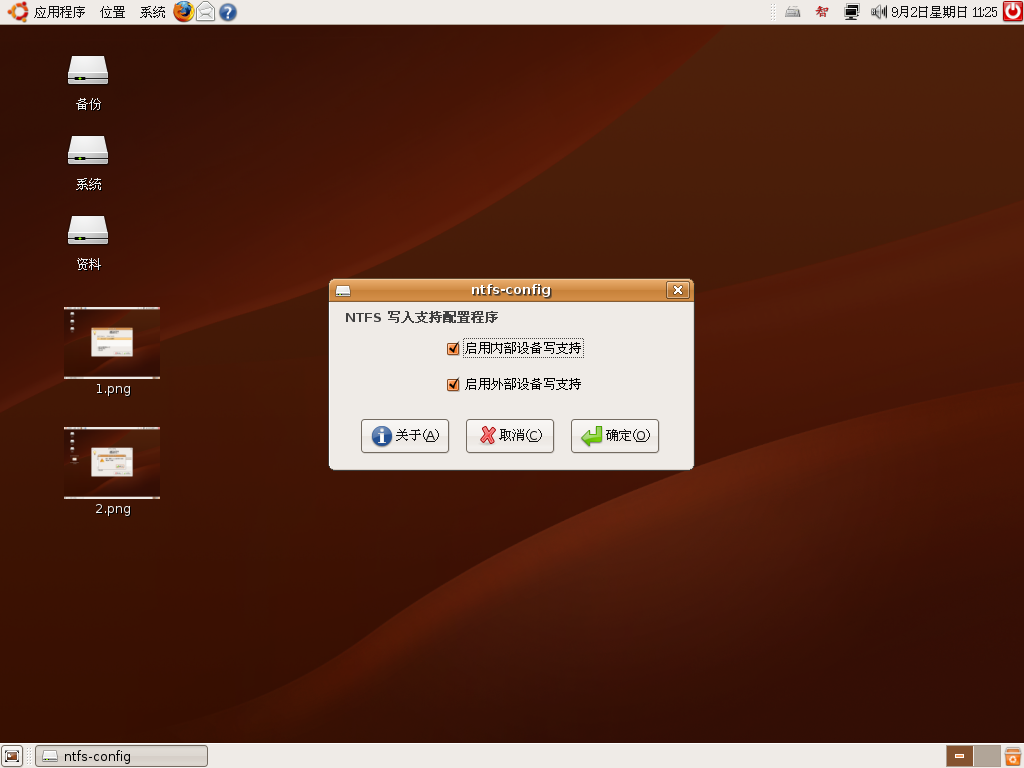Click the 取消(C) Cancel button
This screenshot has height=768, width=1024.
click(509, 436)
